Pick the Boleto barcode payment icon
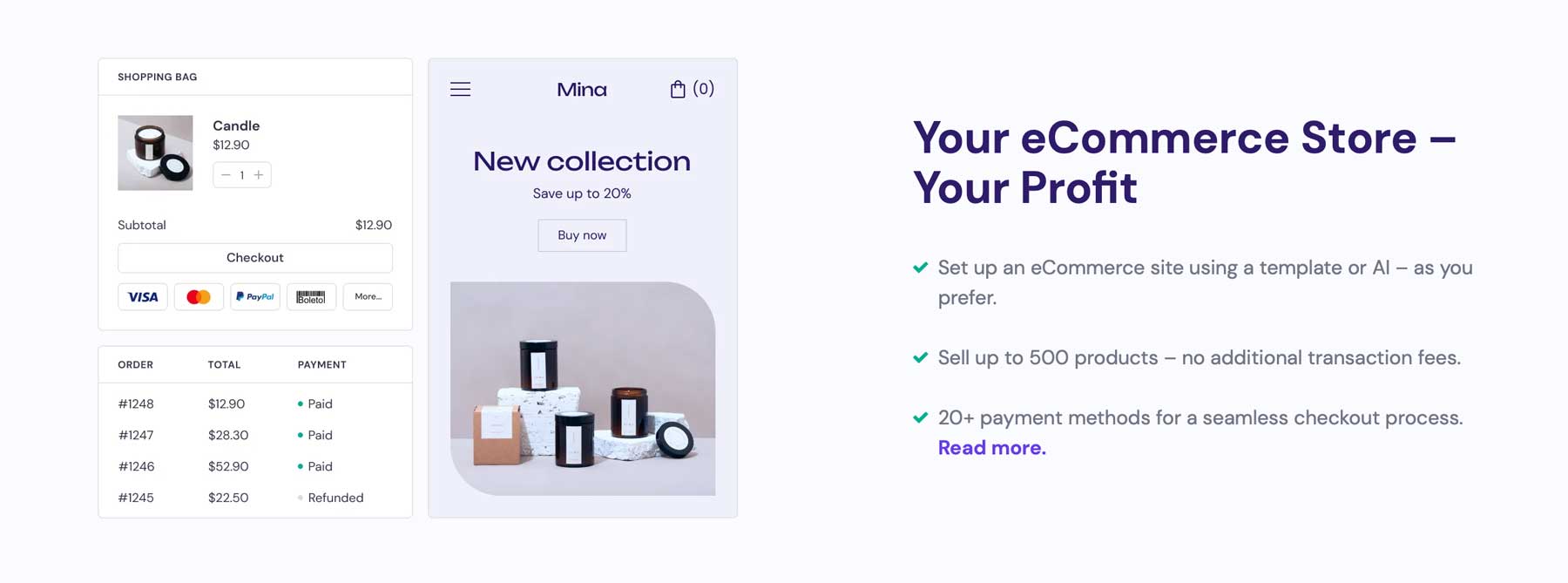Screen dimensions: 1568x583 click(311, 296)
